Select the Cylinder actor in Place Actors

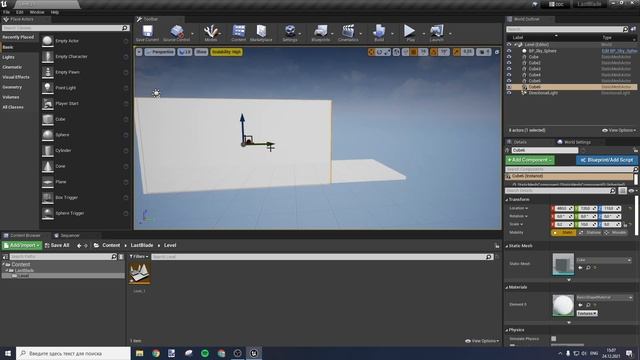(x=85, y=150)
